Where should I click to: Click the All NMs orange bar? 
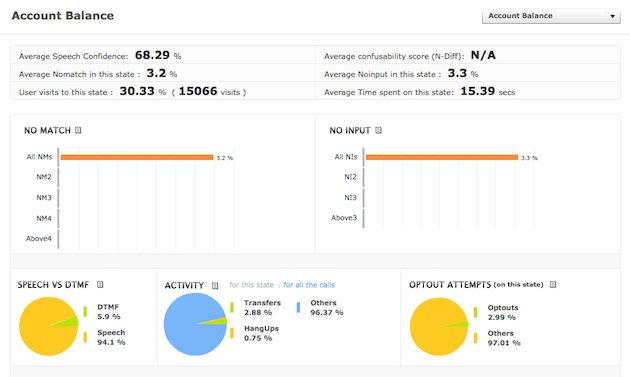pyautogui.click(x=137, y=158)
